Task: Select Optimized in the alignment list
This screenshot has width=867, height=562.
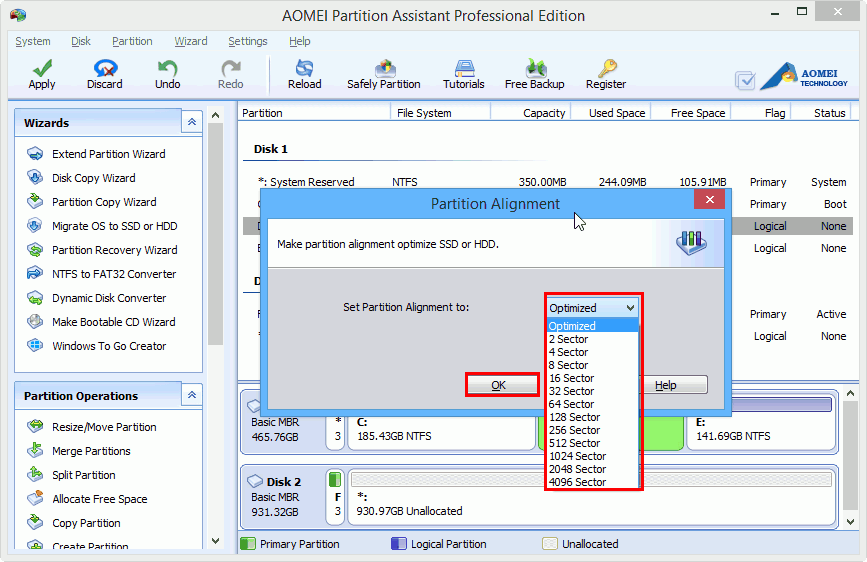Action: click(x=592, y=326)
